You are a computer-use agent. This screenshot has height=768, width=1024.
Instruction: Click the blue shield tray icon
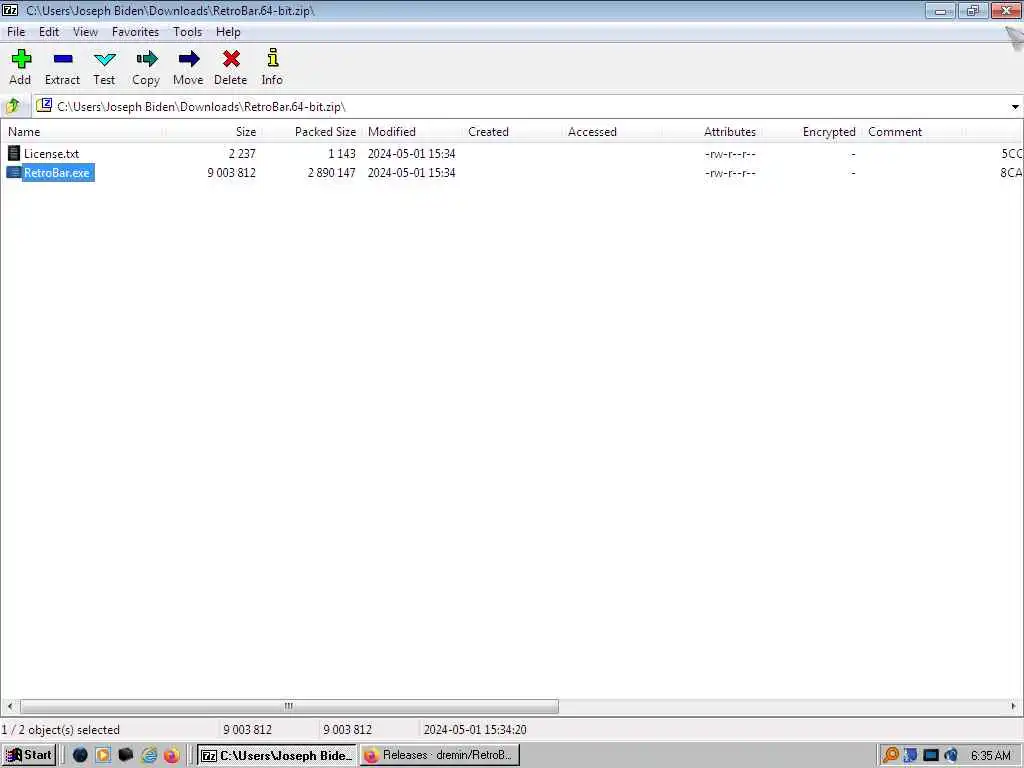click(910, 756)
